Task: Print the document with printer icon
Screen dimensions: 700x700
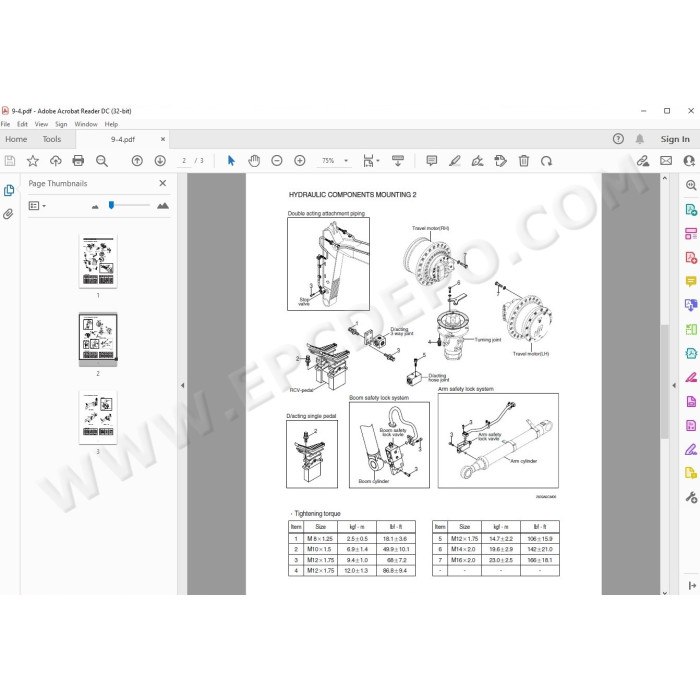Action: click(x=78, y=161)
